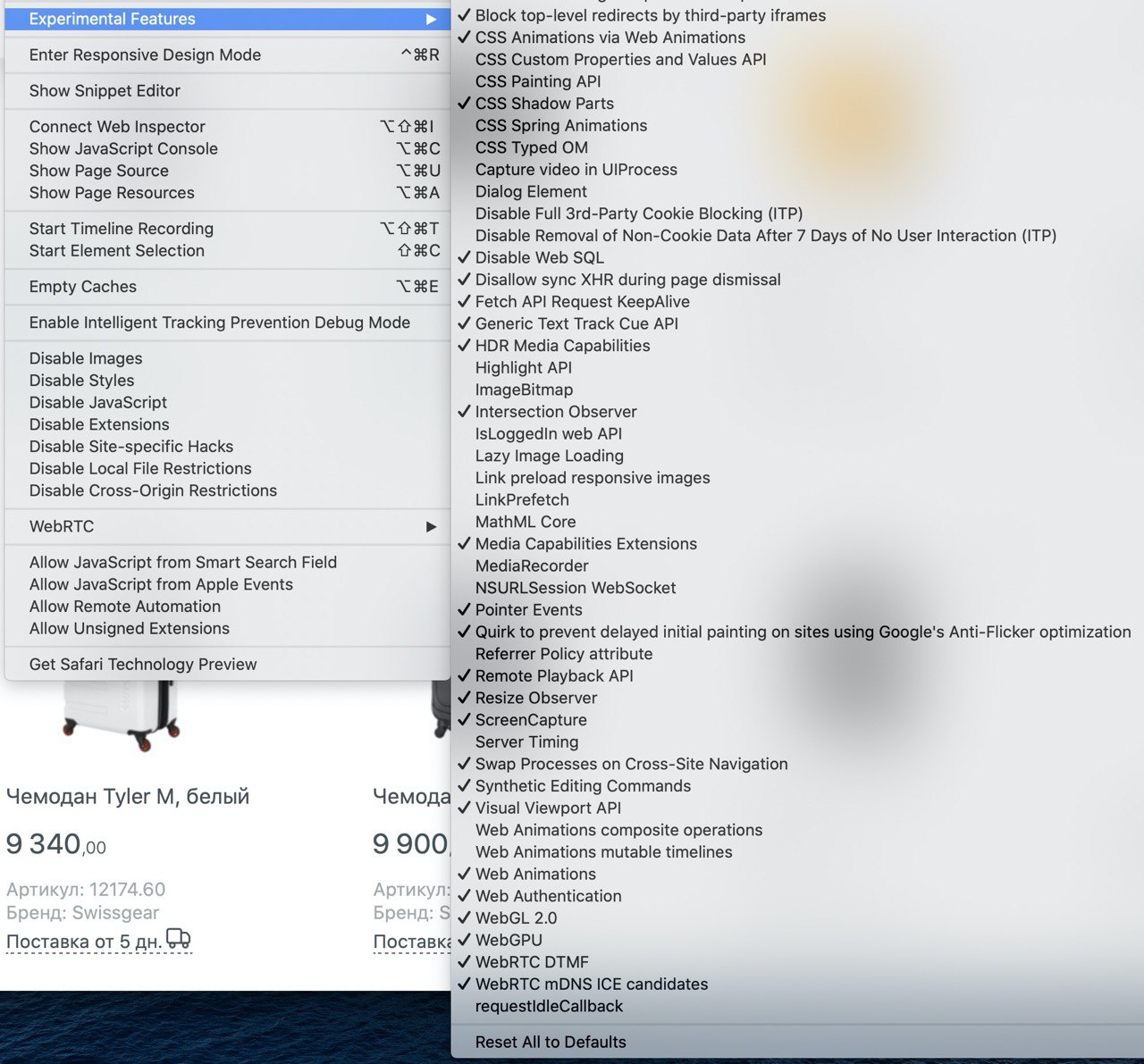Enable Intelligent Tracking Prevention Debug Mode
1144x1064 pixels.
[x=227, y=323]
